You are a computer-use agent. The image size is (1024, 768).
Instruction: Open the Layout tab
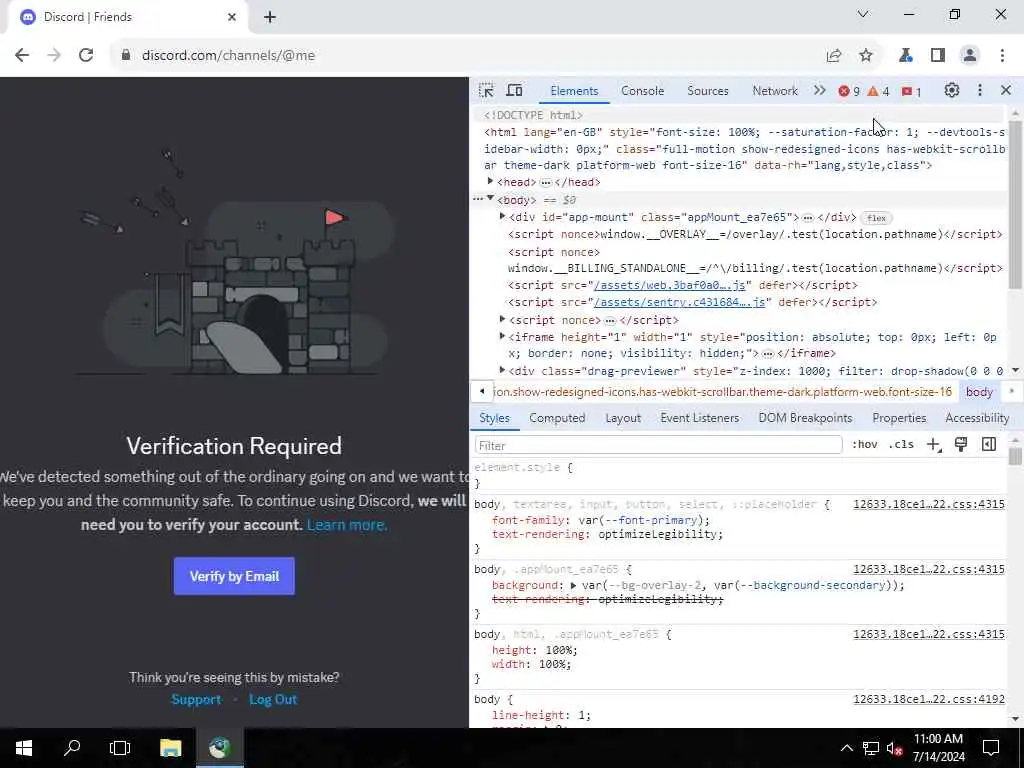(623, 418)
